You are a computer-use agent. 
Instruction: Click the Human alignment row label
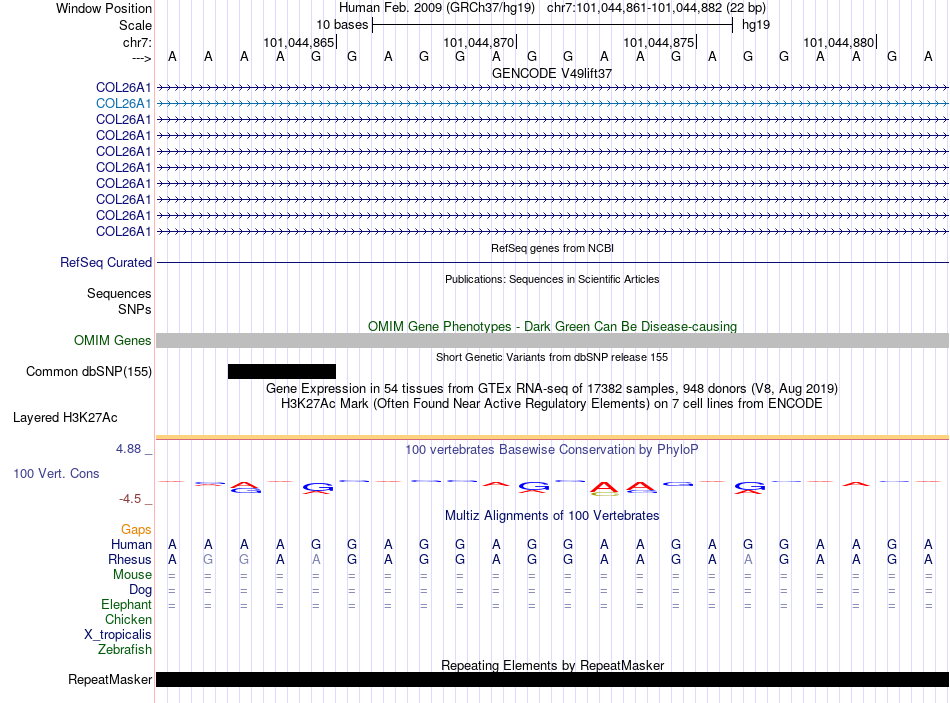click(x=131, y=544)
